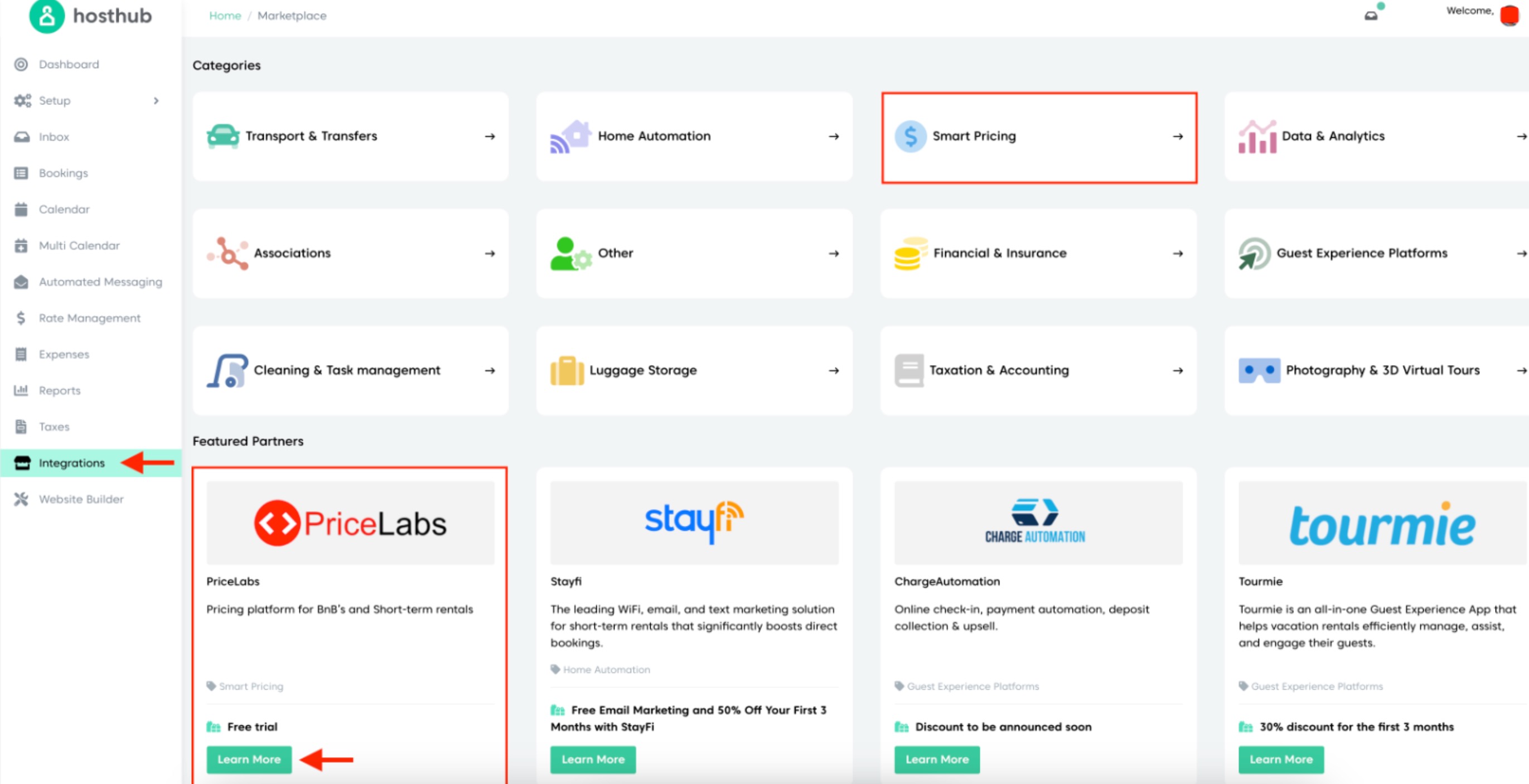Click Learn More under PriceLabs

click(249, 759)
